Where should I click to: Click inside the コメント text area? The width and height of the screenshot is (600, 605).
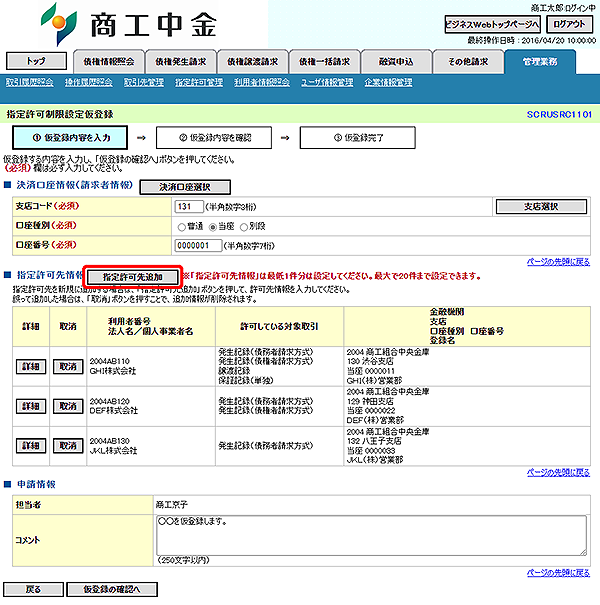click(x=371, y=536)
